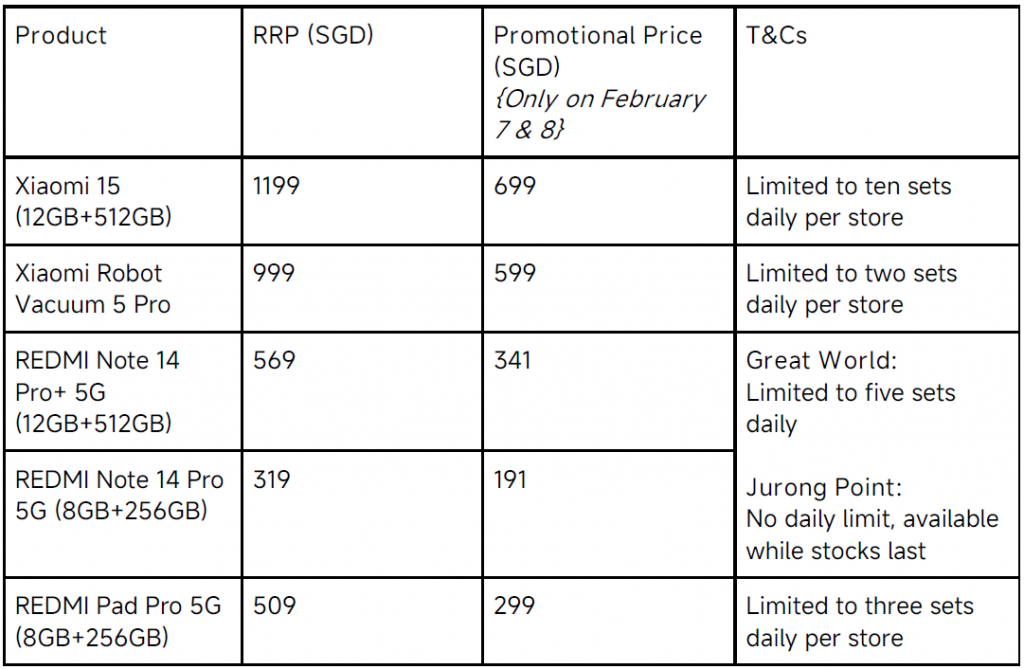Click the Product column header cell
1024x669 pixels.
123,82
